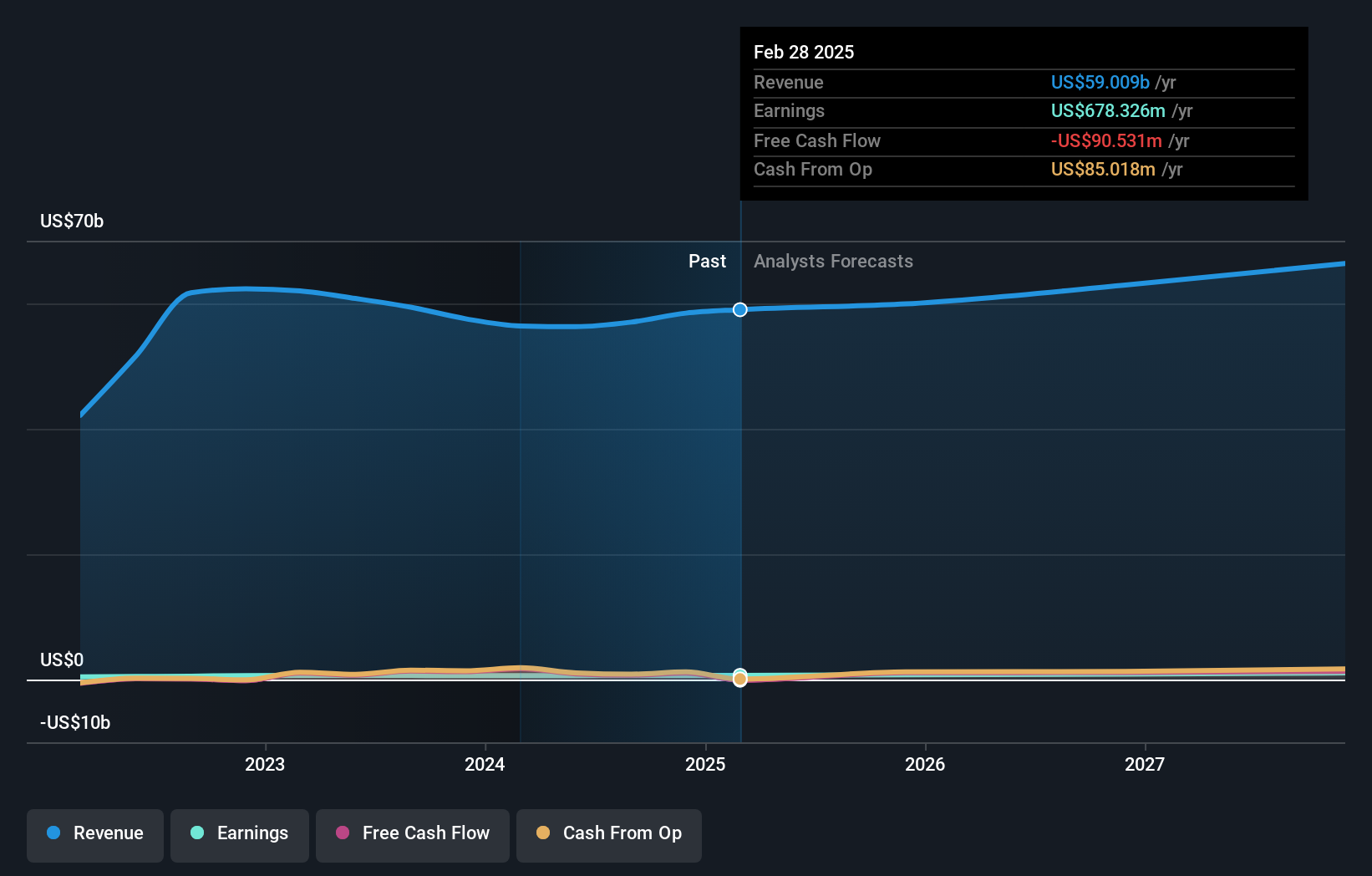Click the 2025 x-axis label
This screenshot has width=1372, height=876.
(x=705, y=764)
